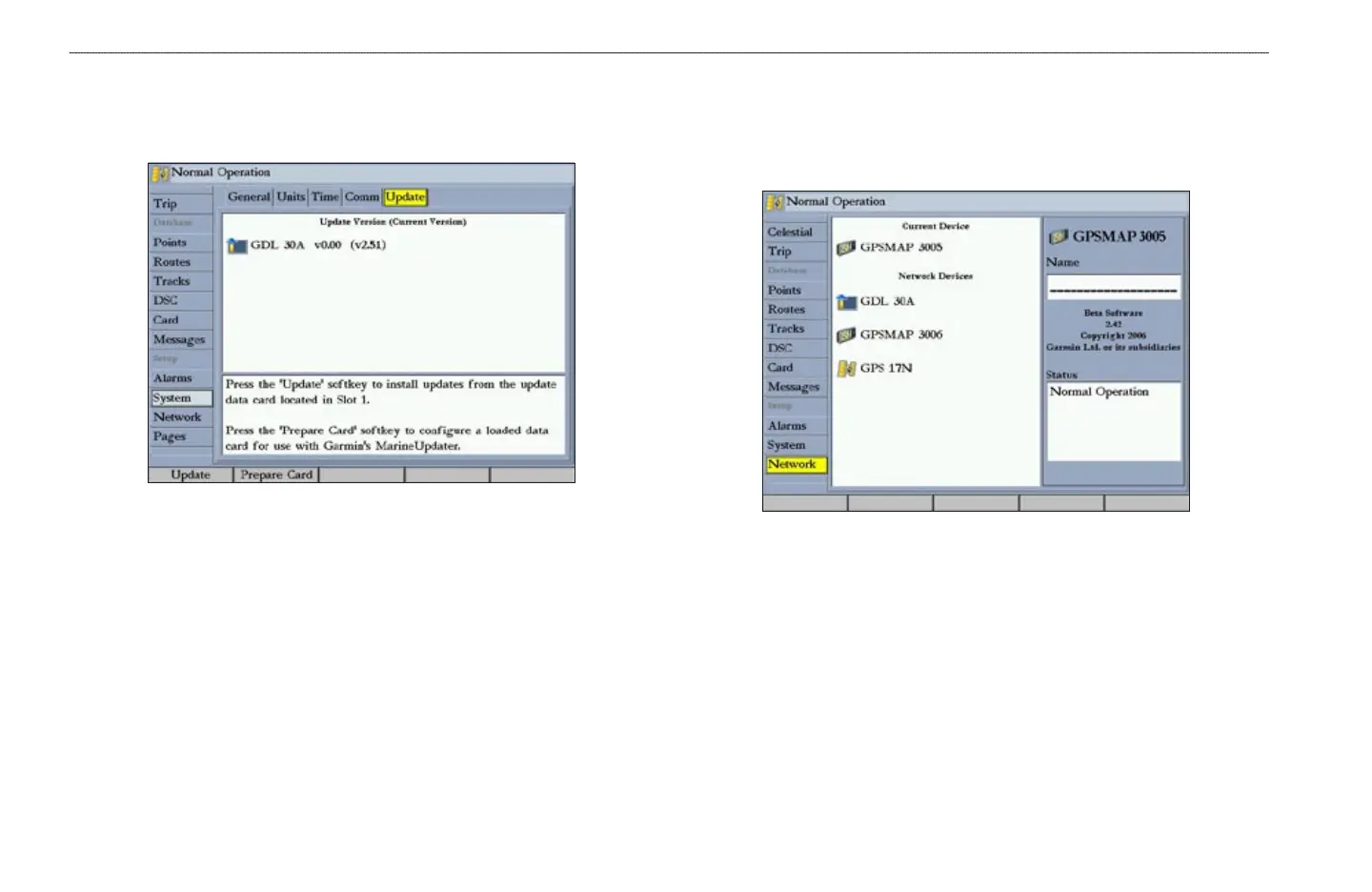The image size is (1372, 892).
Task: Open the Pages sidebar item
Action: [x=181, y=436]
